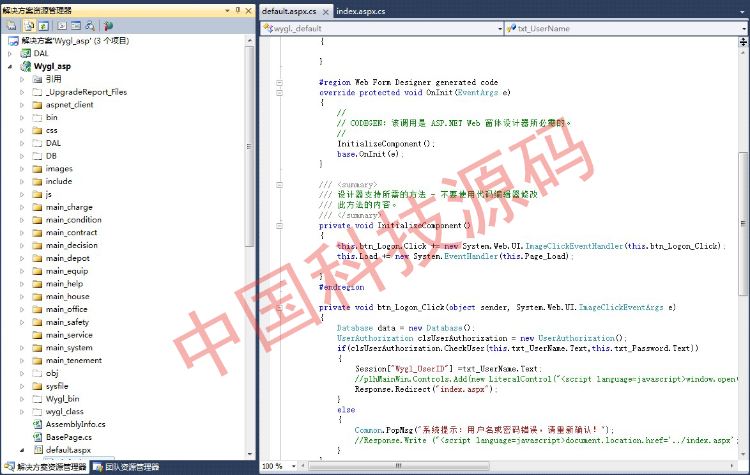The height and width of the screenshot is (475, 750).
Task: Select the main_decision folder name
Action: [x=72, y=245]
